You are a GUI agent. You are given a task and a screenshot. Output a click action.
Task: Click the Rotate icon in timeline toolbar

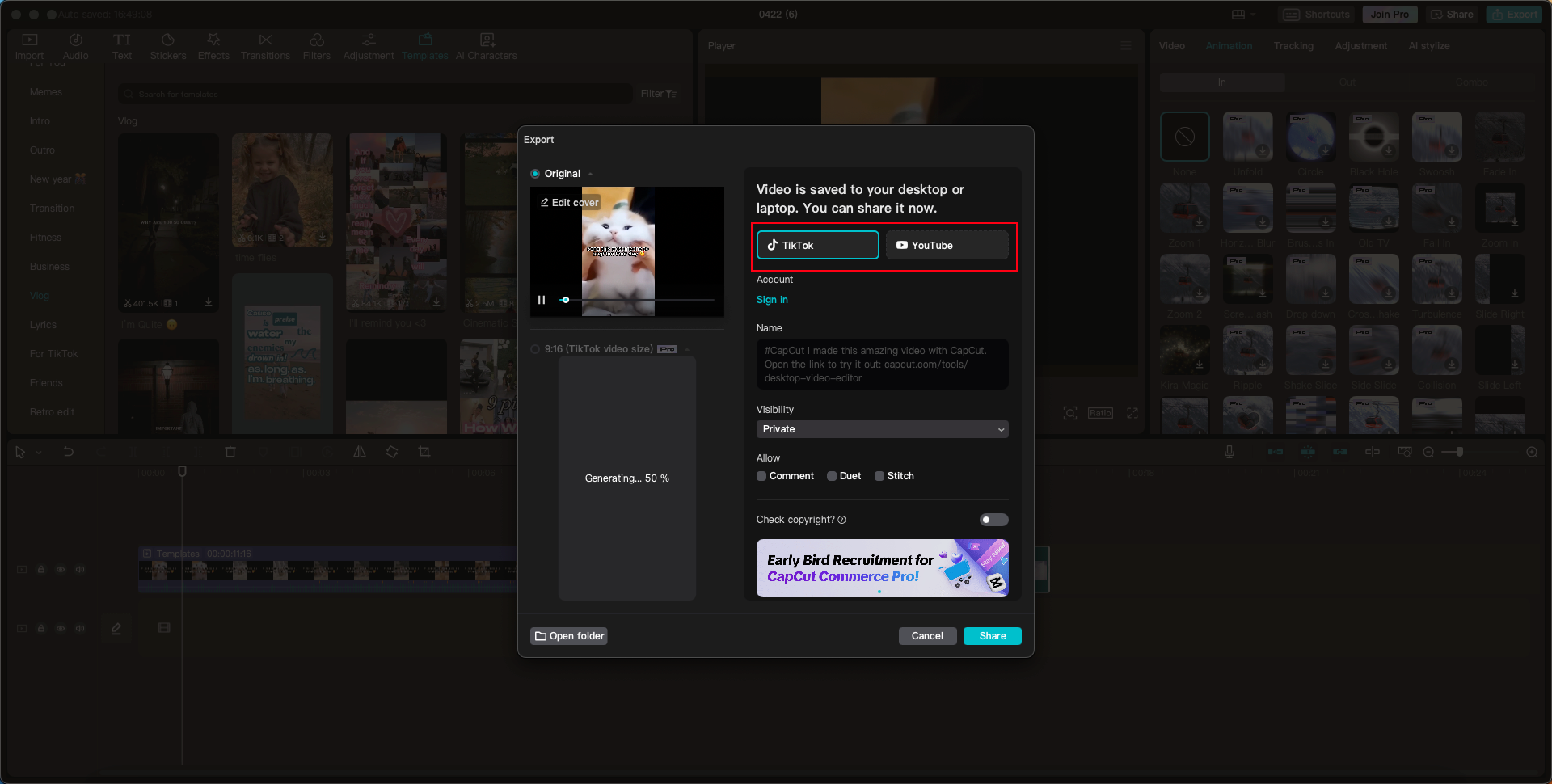(392, 452)
